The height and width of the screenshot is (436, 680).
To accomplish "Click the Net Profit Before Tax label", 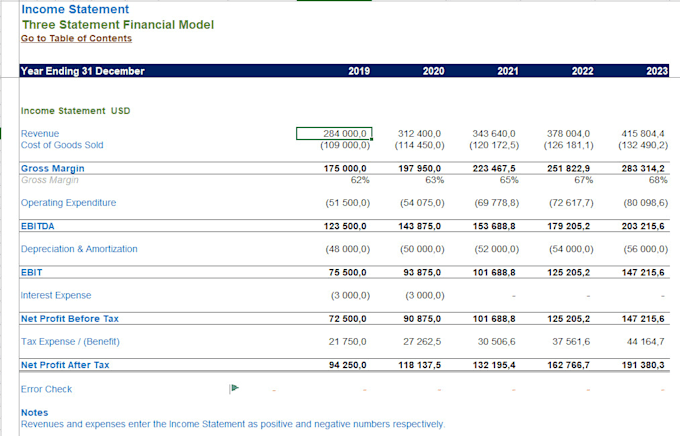I will click(x=70, y=319).
